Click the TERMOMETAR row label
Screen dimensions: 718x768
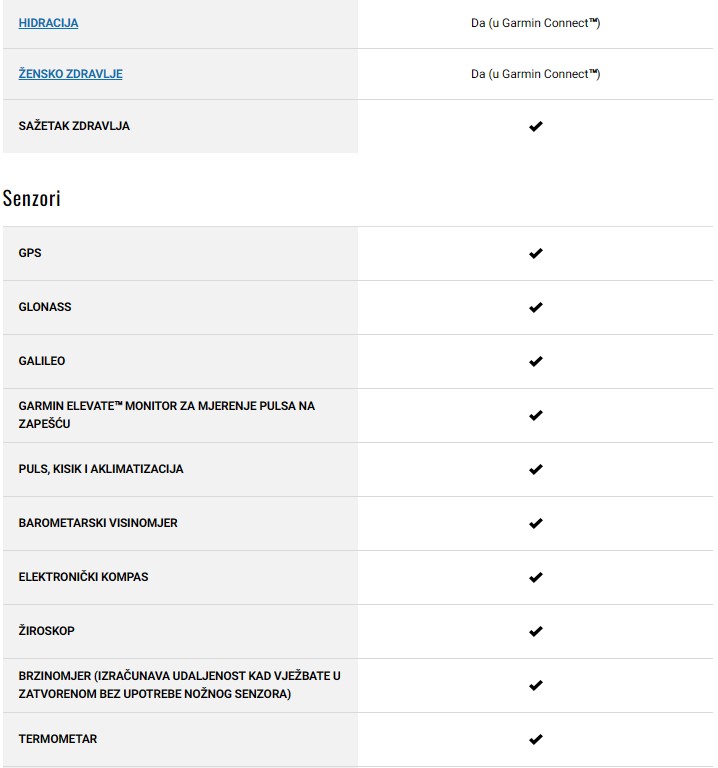tap(58, 739)
